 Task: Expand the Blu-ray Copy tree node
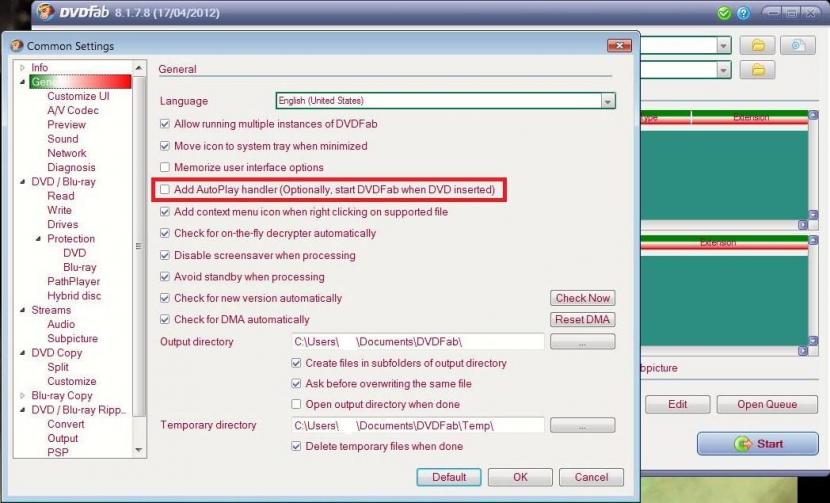pos(22,396)
